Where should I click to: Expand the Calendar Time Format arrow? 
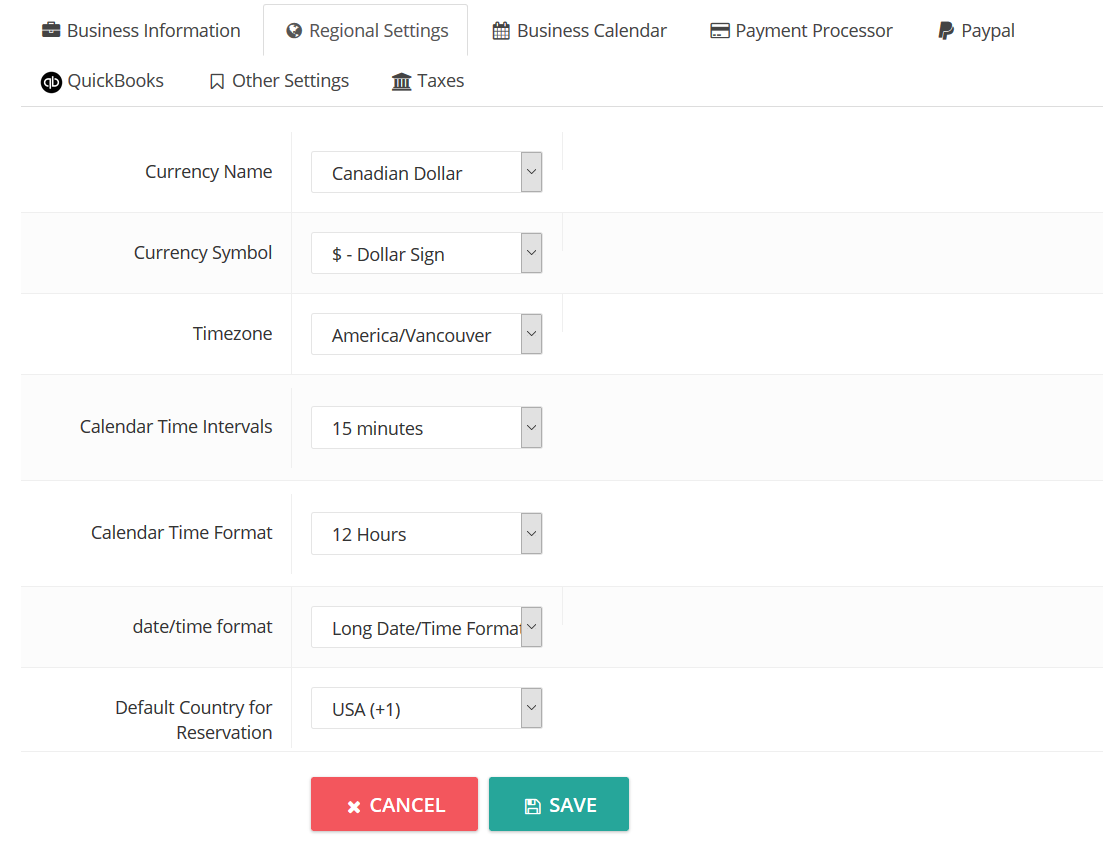tap(531, 533)
